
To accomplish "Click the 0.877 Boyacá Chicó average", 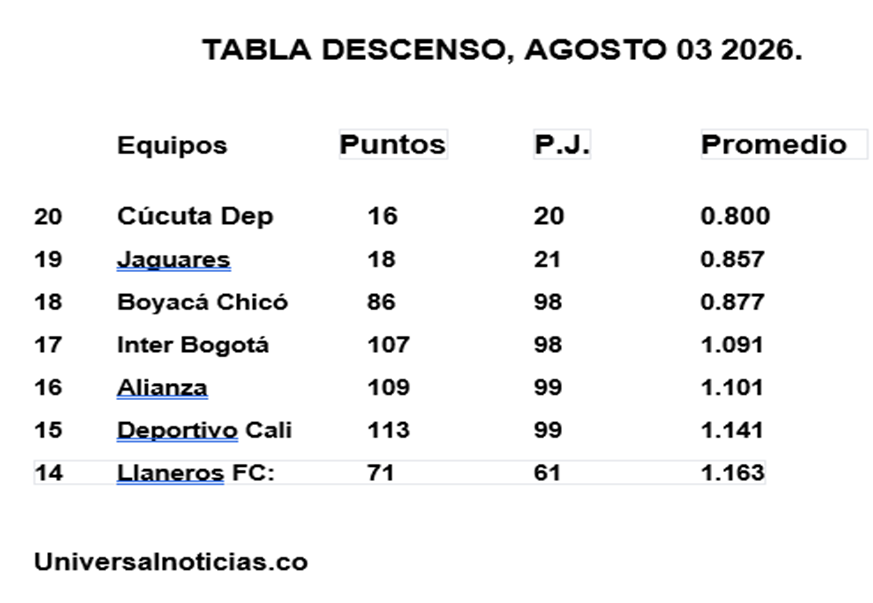I will [x=732, y=302].
